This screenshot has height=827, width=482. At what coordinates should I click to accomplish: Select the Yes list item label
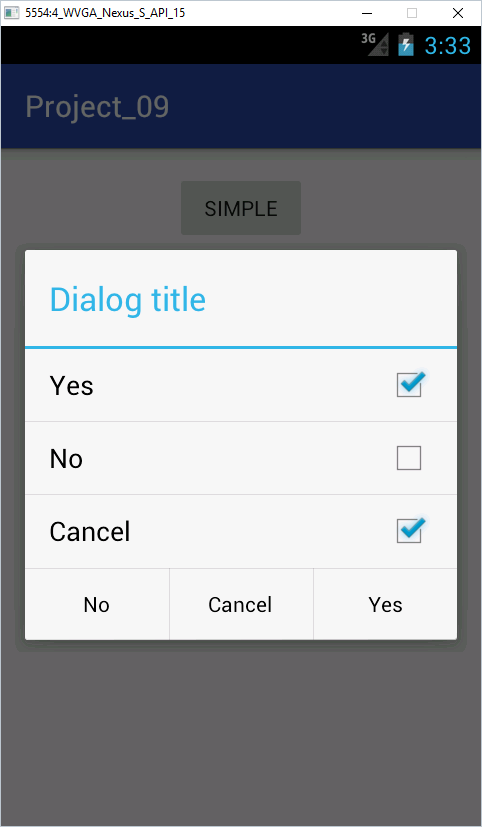click(71, 386)
